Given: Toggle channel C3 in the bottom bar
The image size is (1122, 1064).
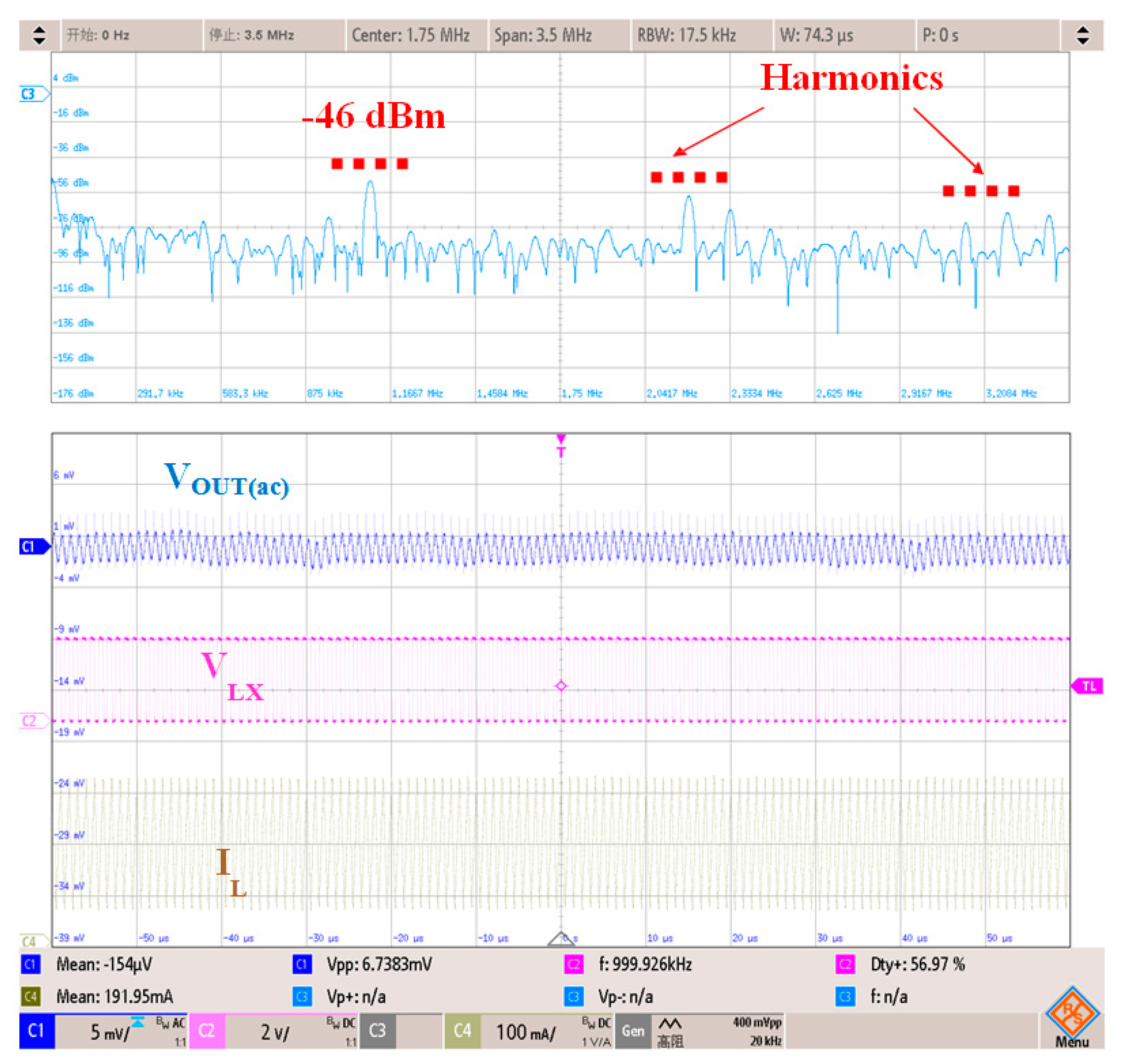Looking at the screenshot, I should [377, 1030].
